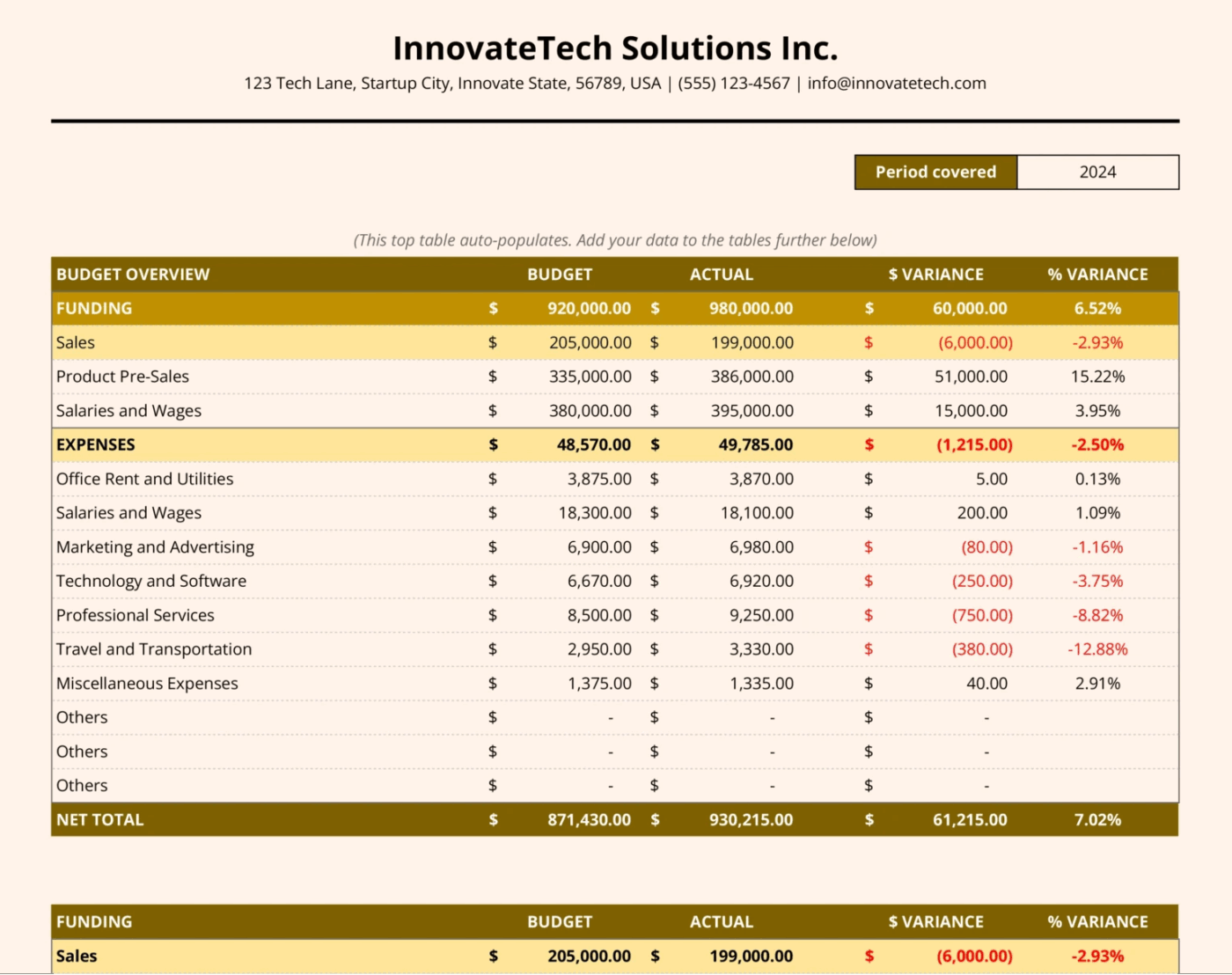
Task: Click ACTUAL header in lower funding table
Action: point(722,922)
